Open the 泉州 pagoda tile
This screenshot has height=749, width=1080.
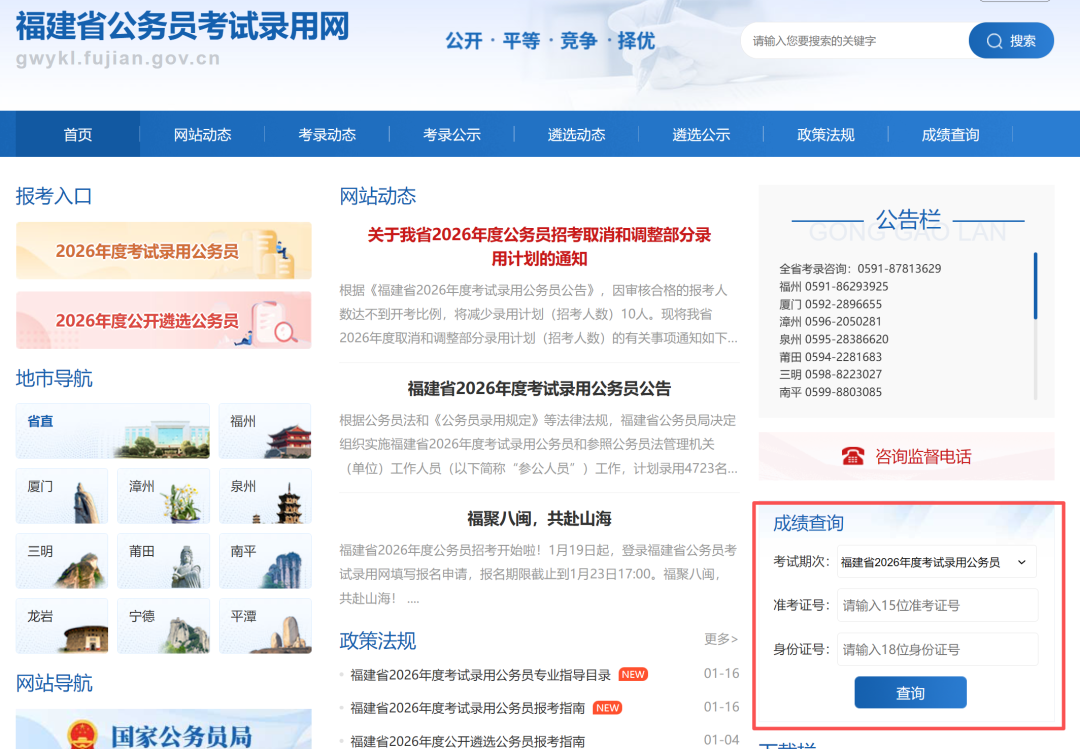tap(264, 496)
